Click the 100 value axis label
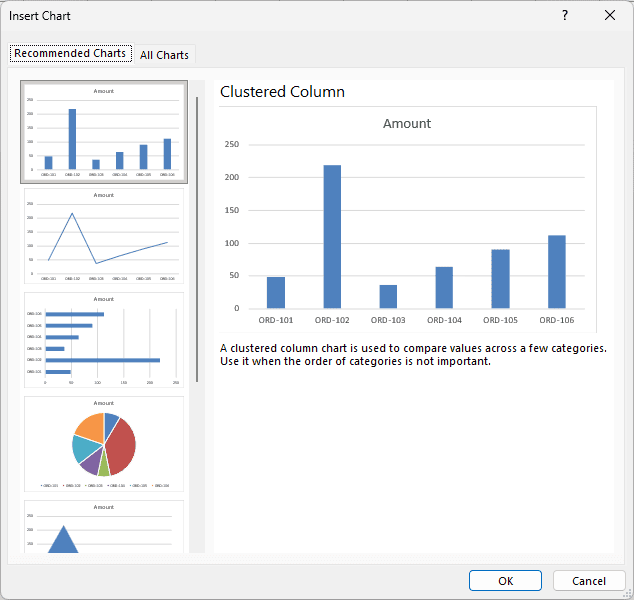Screen dimensions: 634x600 tap(232, 243)
